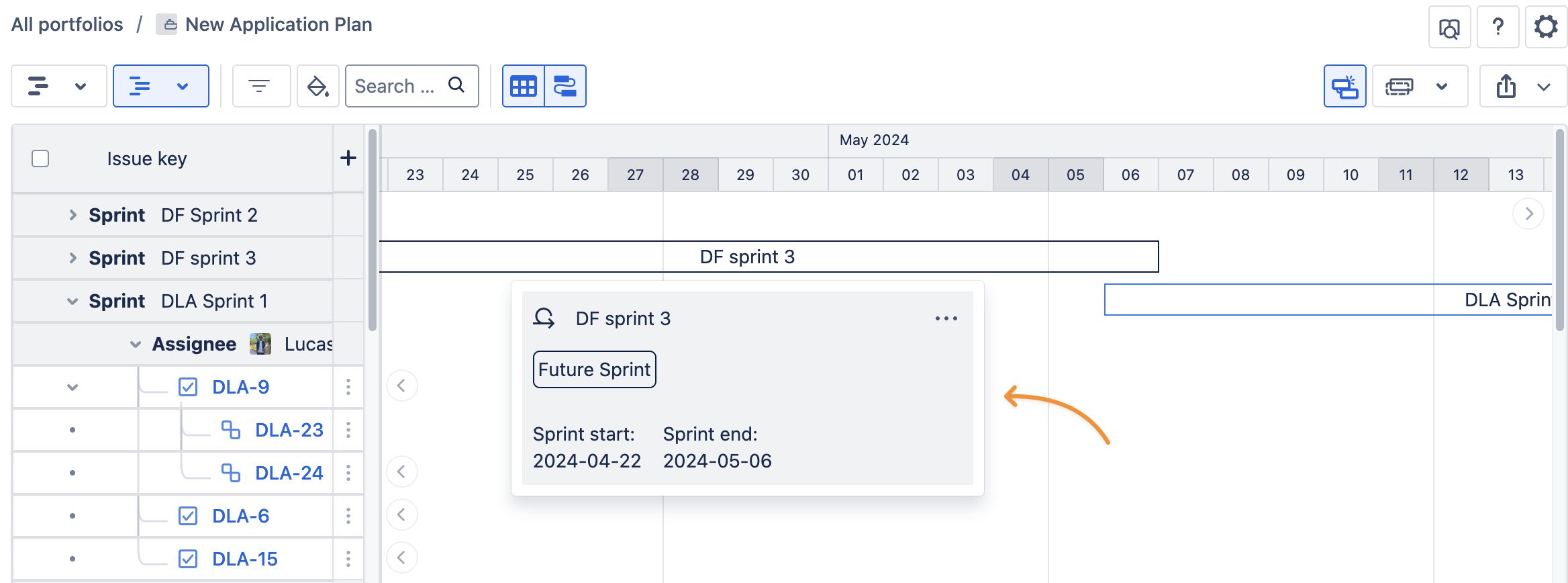This screenshot has height=583, width=1568.
Task: Go to All portfolios breadcrumb
Action: [x=67, y=24]
